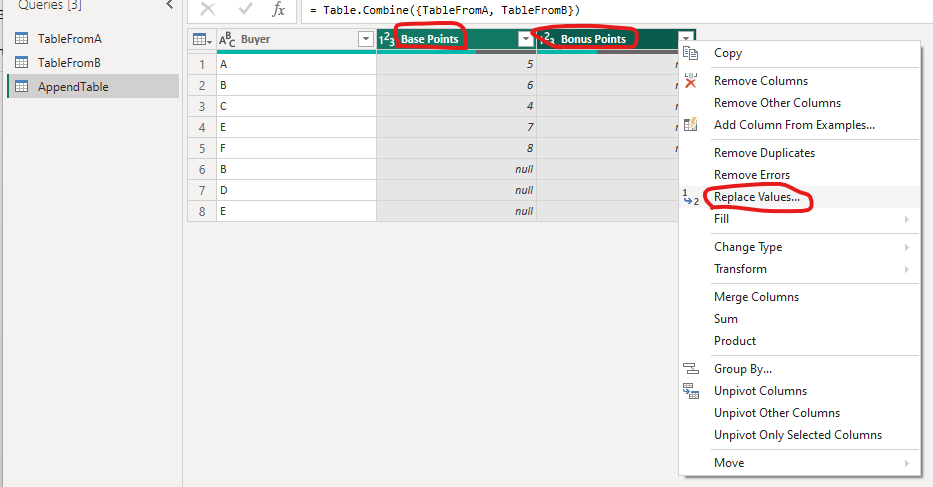Screen dimensions: 933x487
Task: Click Buyer column ABC type icon
Action: (x=227, y=39)
